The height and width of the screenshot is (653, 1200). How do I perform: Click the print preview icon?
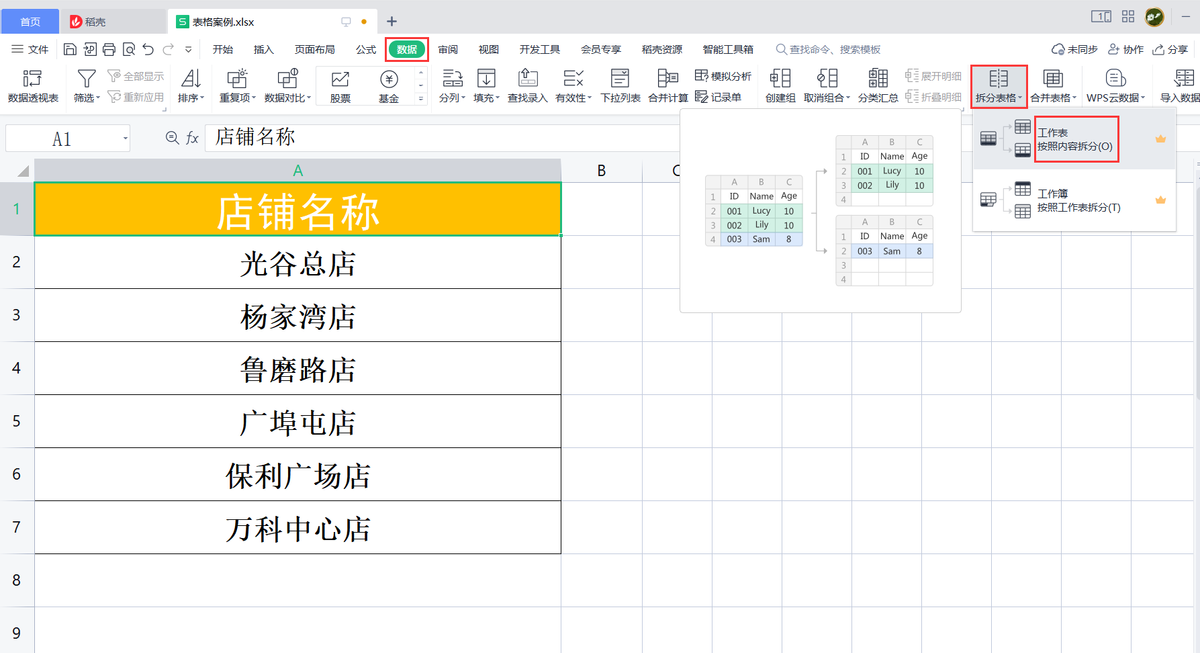128,49
